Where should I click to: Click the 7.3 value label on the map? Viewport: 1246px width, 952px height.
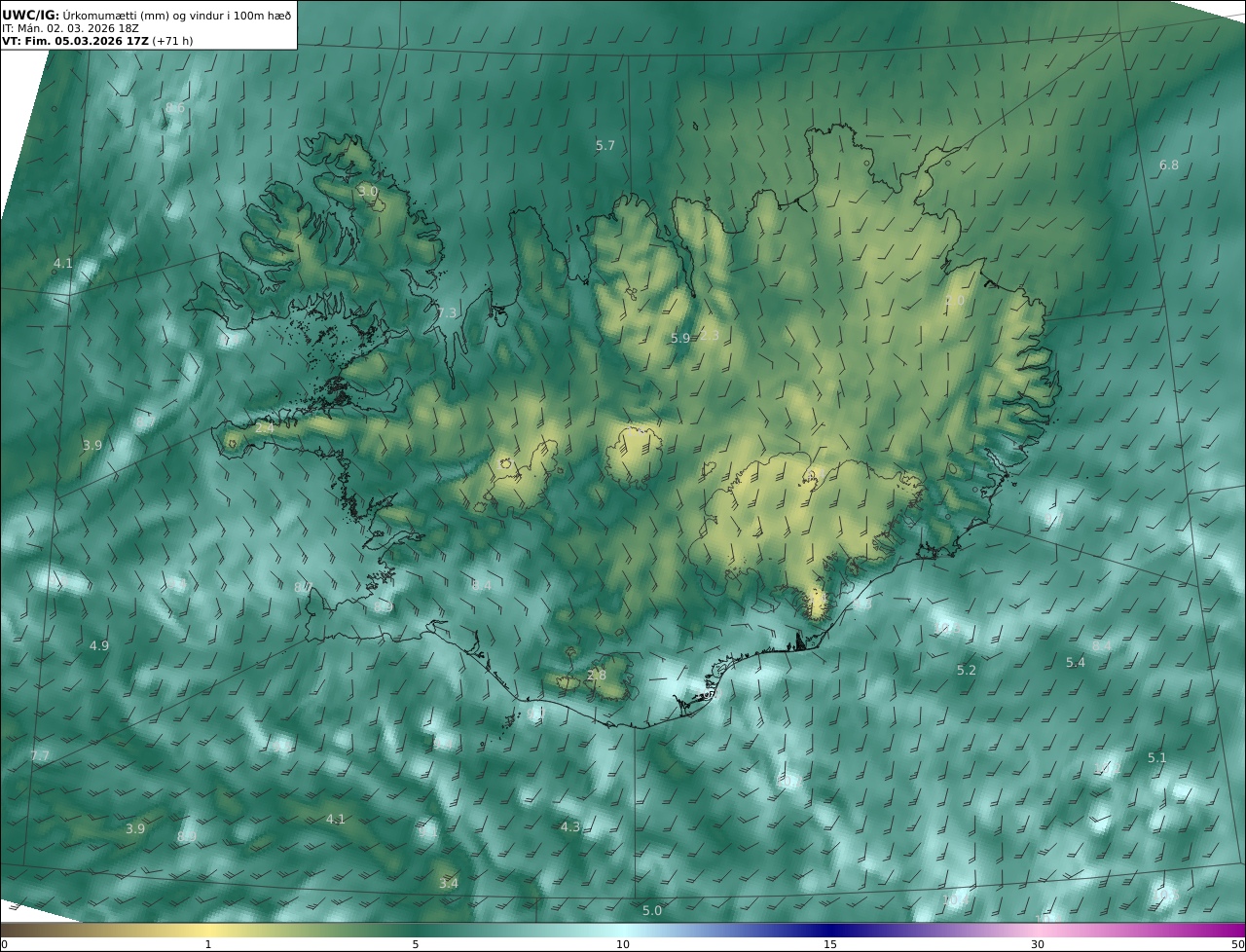[447, 313]
